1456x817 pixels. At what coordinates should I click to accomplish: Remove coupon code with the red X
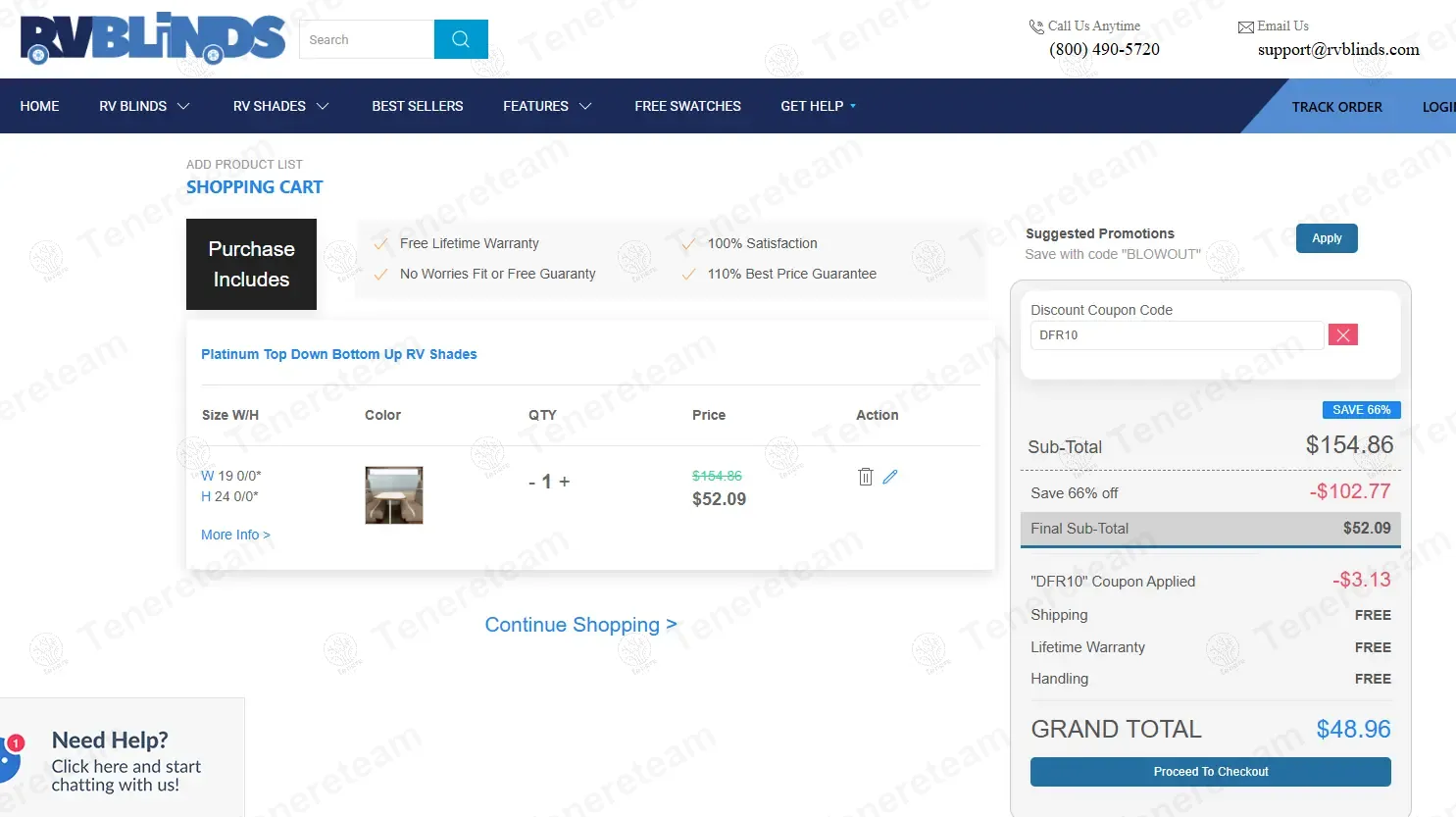[1343, 335]
